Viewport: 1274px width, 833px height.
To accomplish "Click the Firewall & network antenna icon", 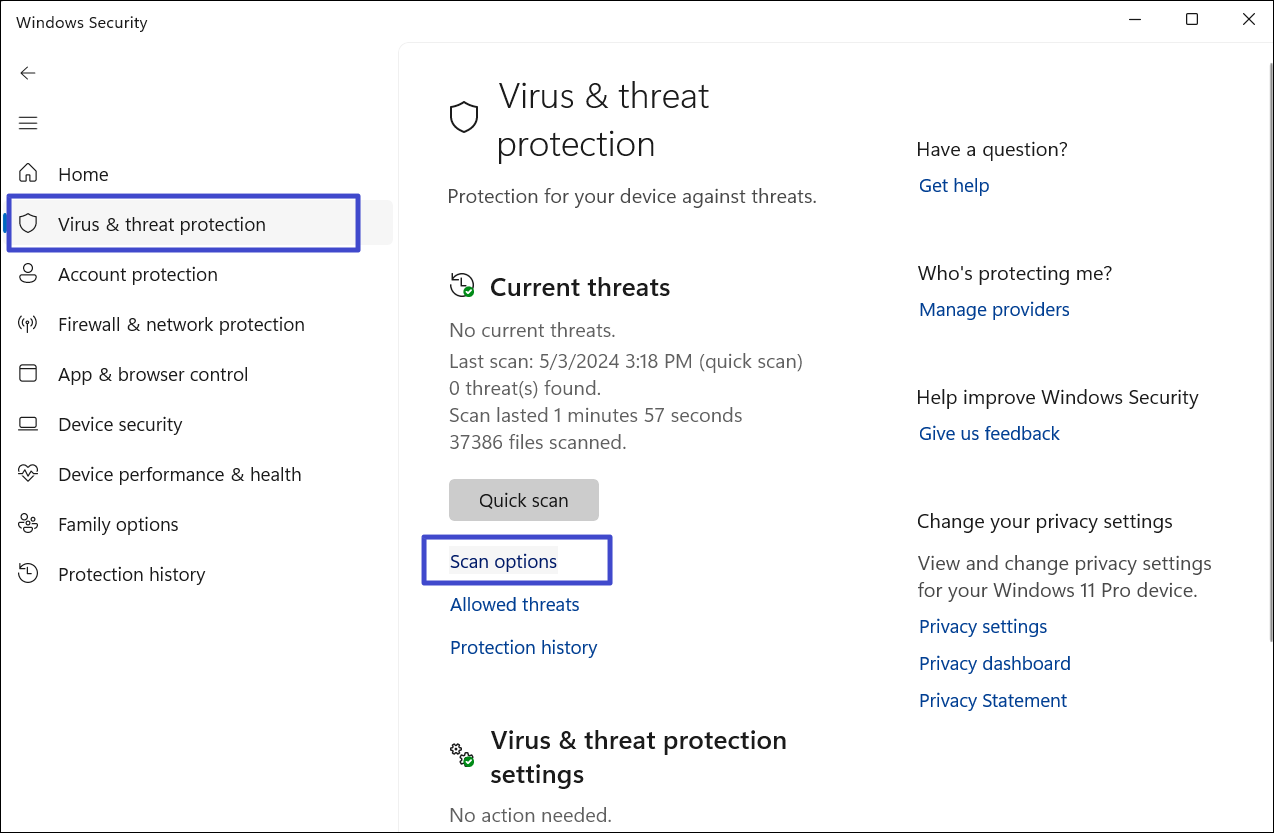I will pos(28,324).
